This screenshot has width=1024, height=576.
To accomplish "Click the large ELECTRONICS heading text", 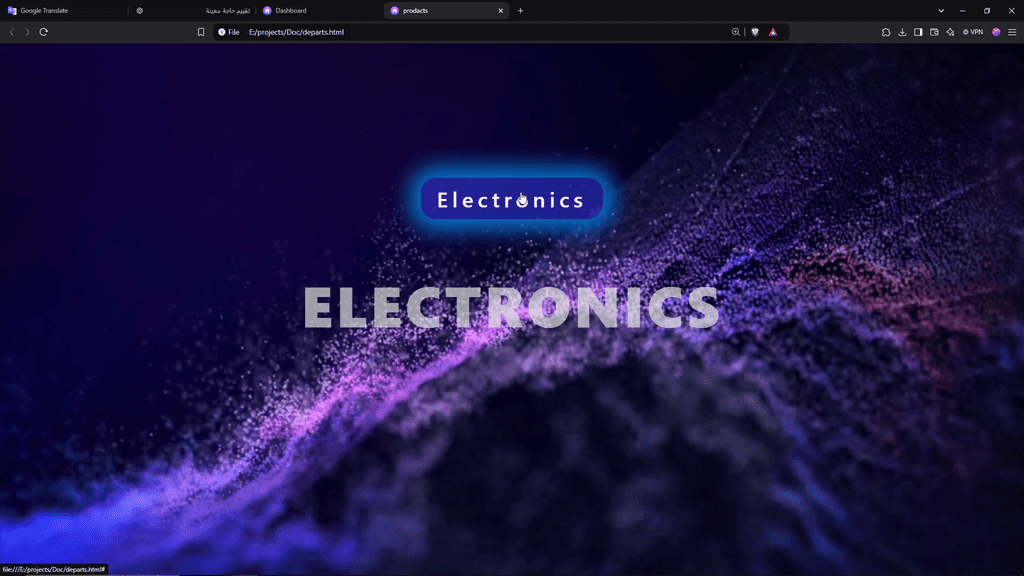I will pos(511,307).
